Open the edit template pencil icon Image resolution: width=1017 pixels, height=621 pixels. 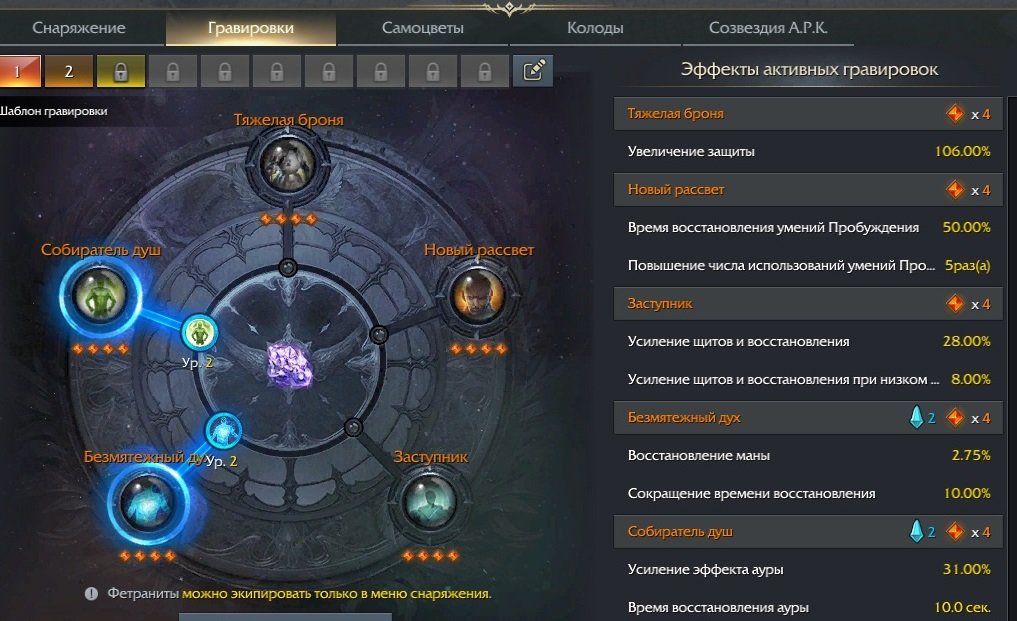533,71
